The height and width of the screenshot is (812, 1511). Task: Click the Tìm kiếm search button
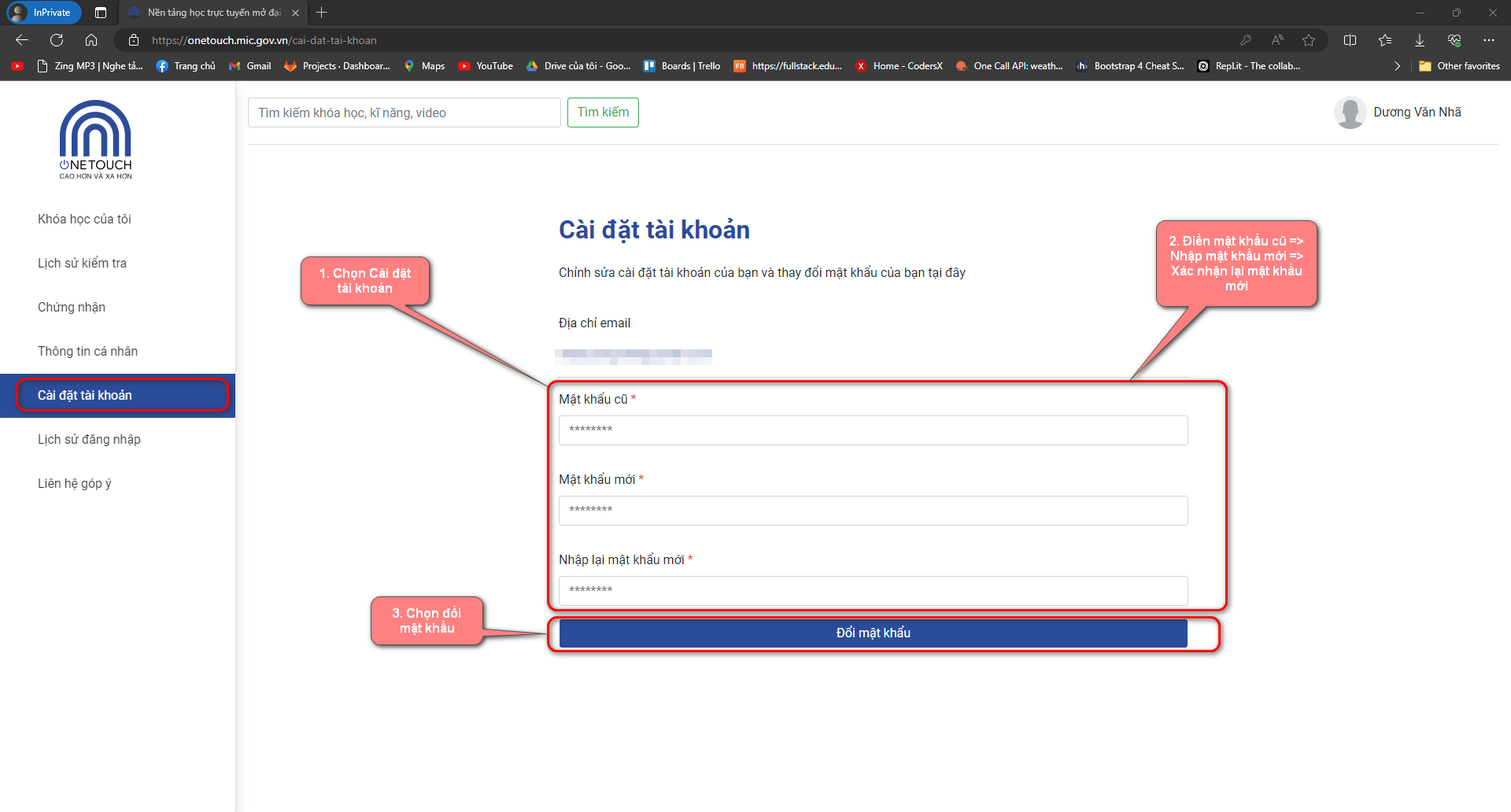(603, 113)
